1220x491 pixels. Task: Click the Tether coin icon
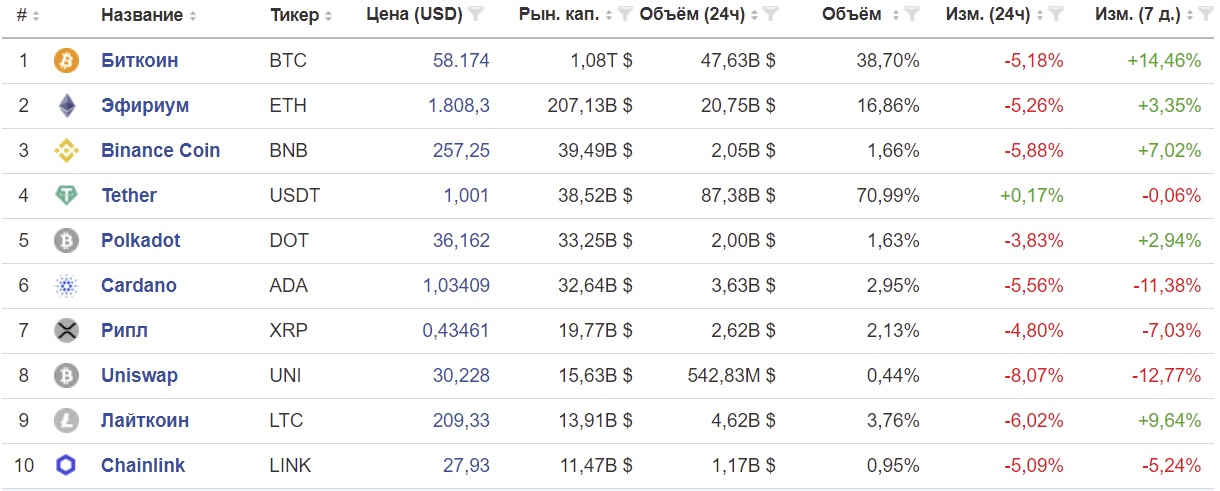(66, 196)
